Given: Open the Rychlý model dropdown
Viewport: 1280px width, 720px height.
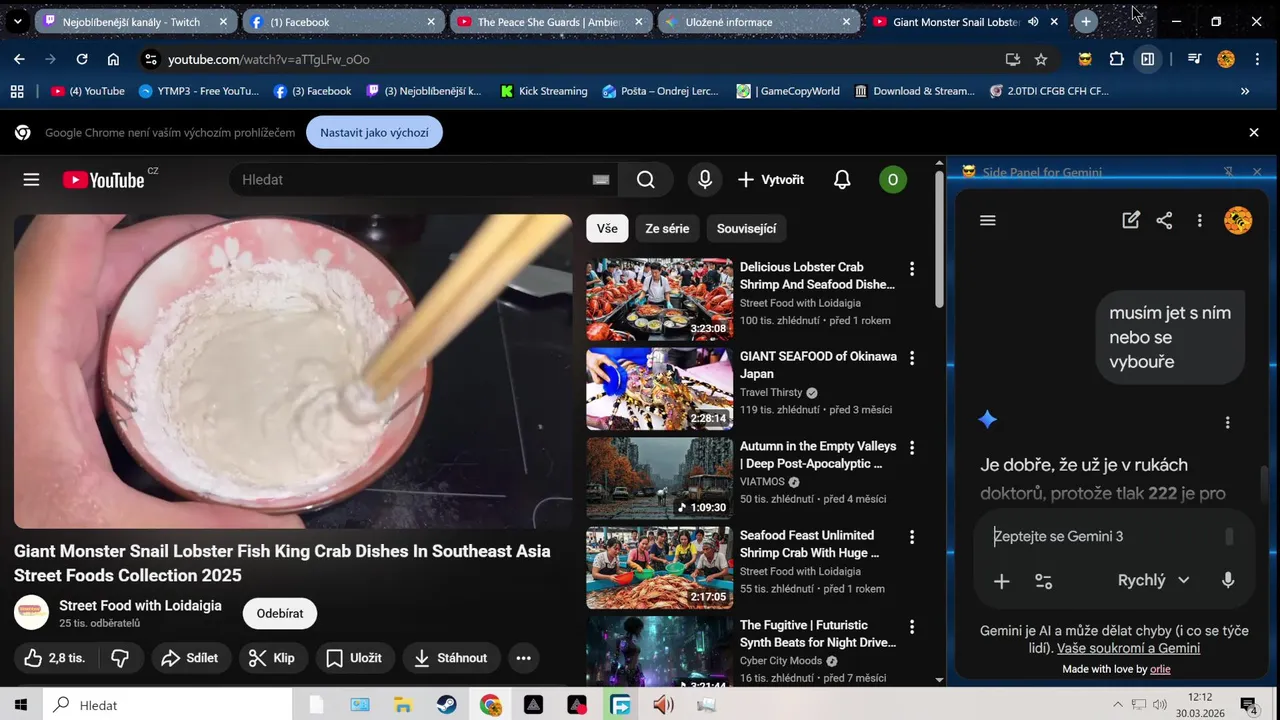Looking at the screenshot, I should (x=1153, y=581).
